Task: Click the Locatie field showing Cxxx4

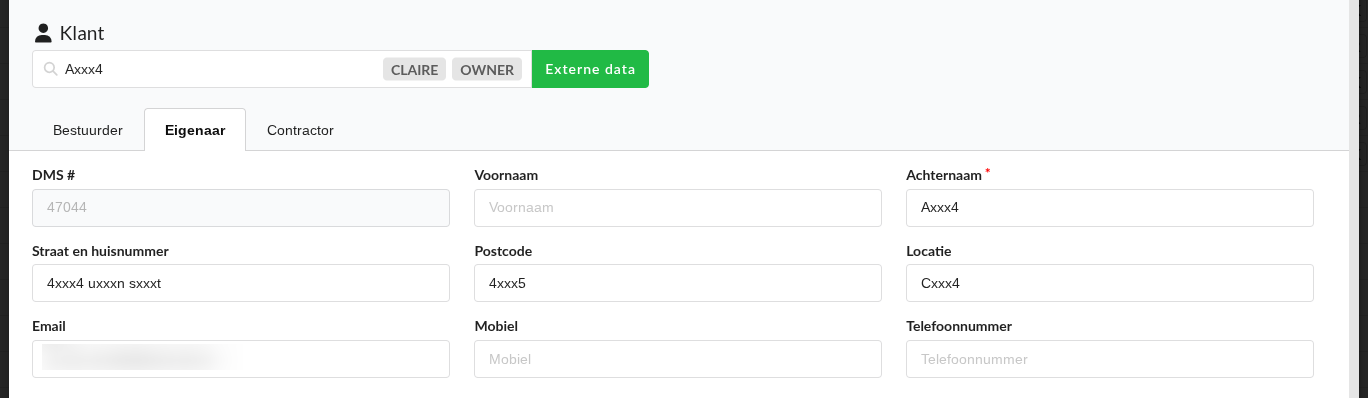Action: pos(1110,283)
